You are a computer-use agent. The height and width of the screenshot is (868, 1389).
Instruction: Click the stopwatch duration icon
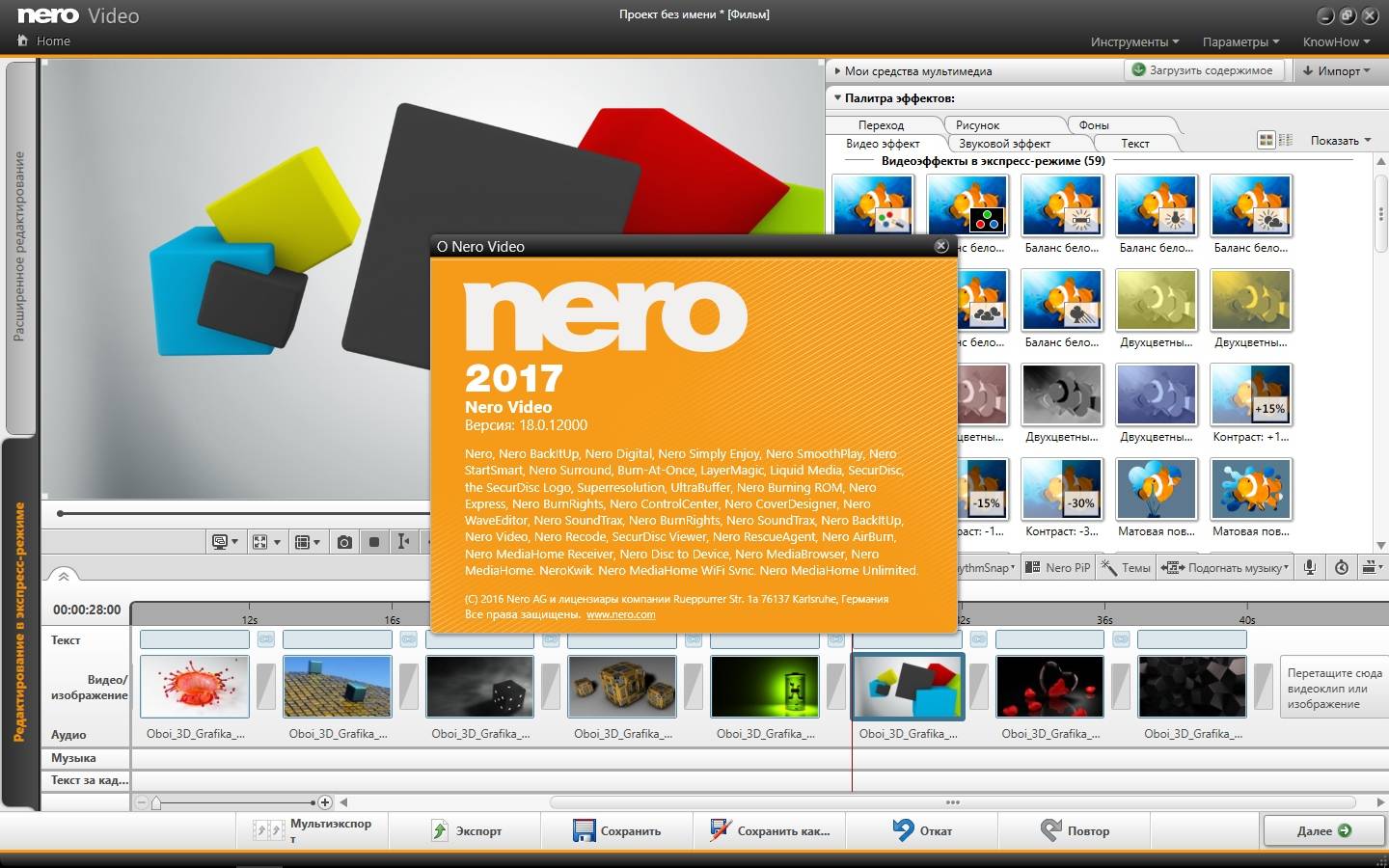pos(1342,567)
